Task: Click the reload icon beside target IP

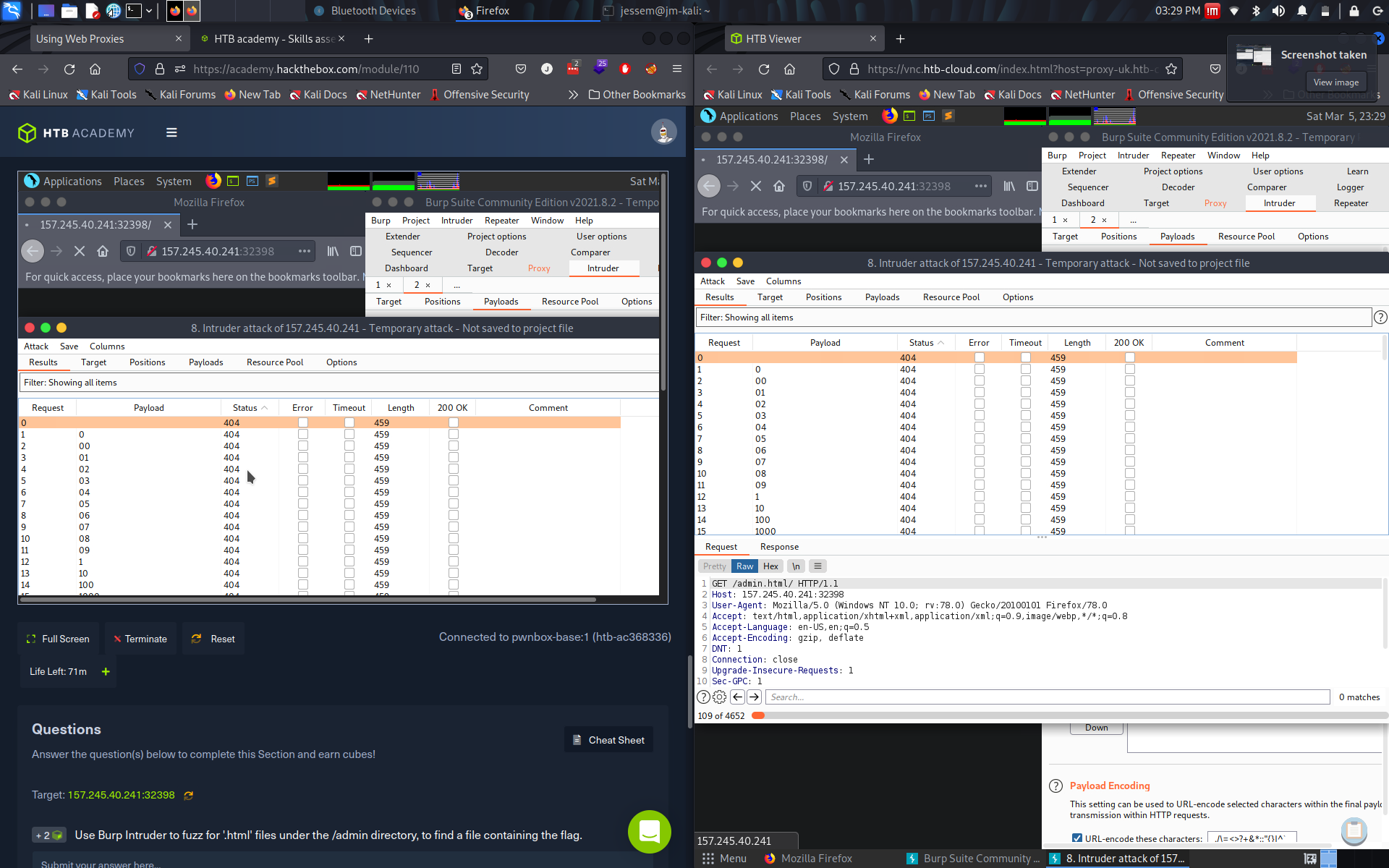Action: 189,795
